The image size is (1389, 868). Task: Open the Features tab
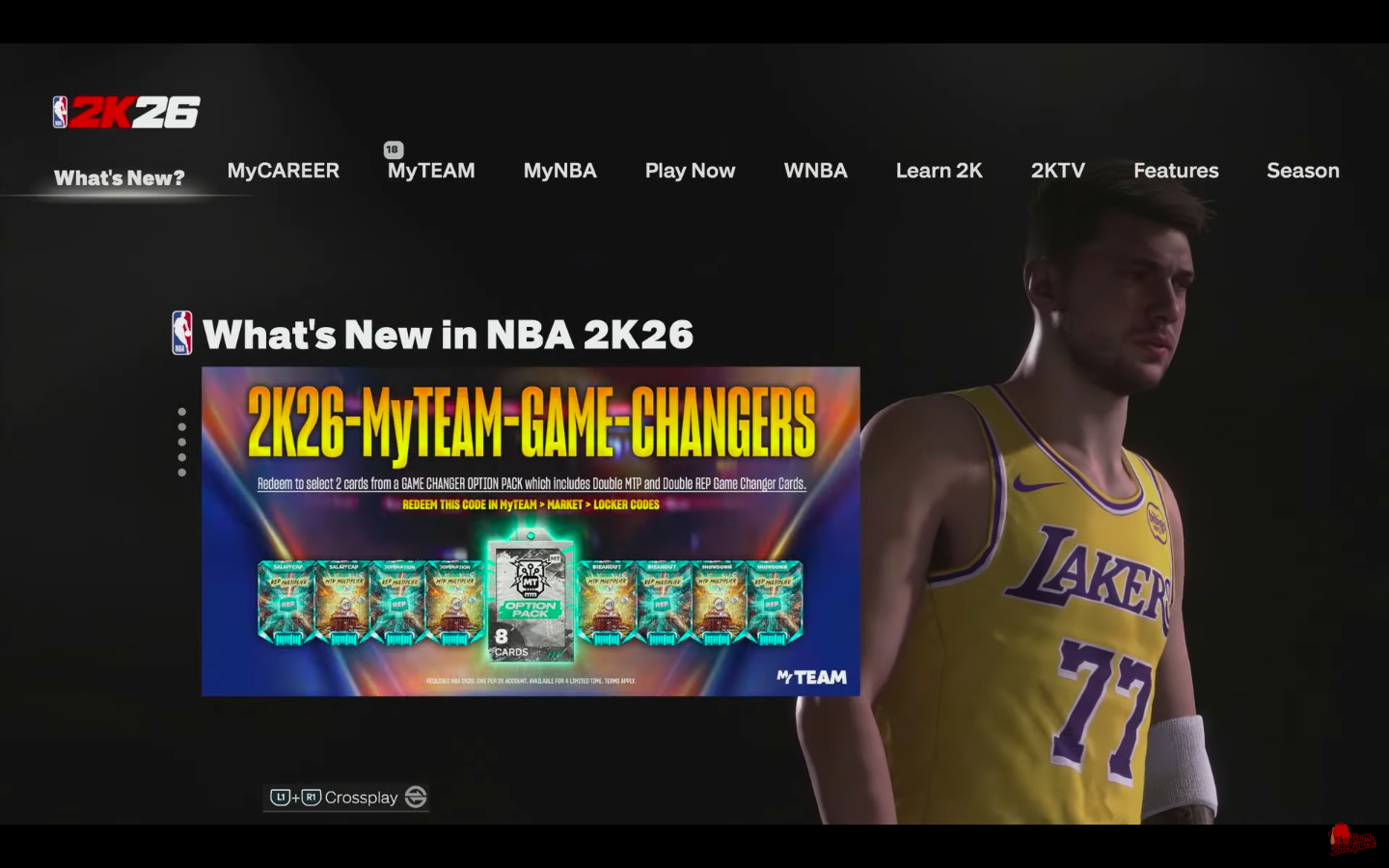point(1176,171)
